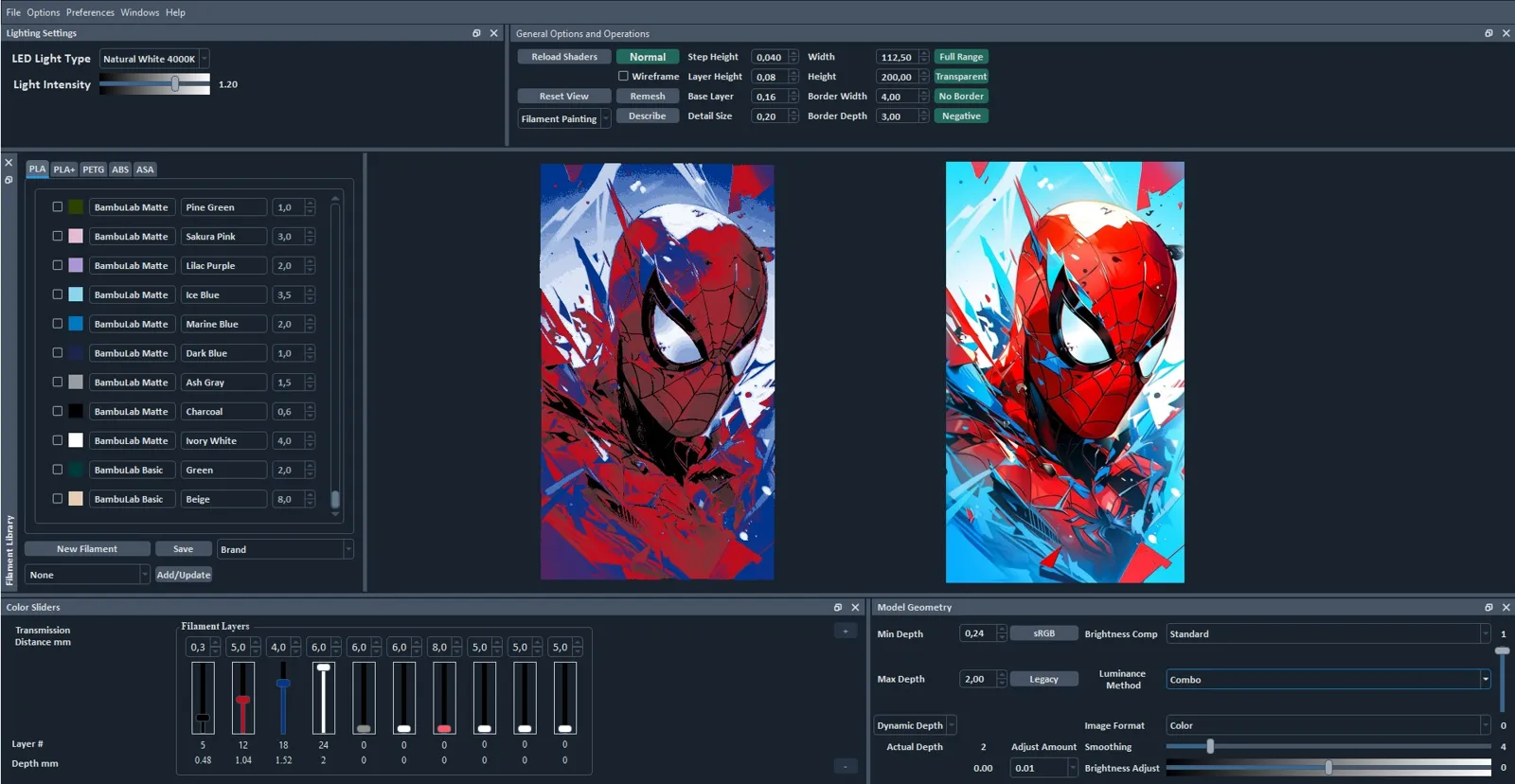Close the Filament Library side panel
The height and width of the screenshot is (784, 1515).
point(9,163)
